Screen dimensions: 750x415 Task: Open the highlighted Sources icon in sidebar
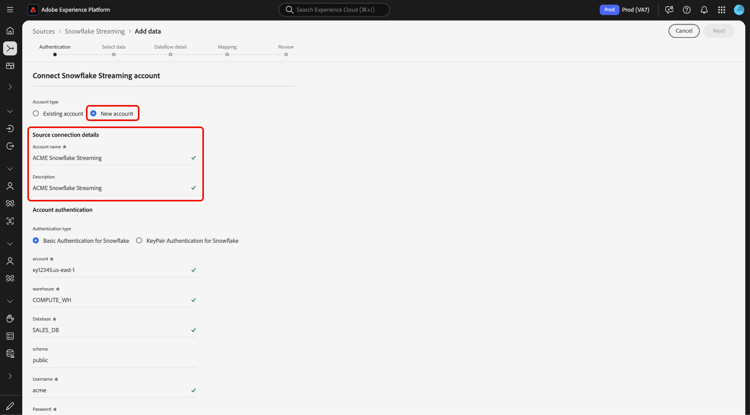coord(10,48)
